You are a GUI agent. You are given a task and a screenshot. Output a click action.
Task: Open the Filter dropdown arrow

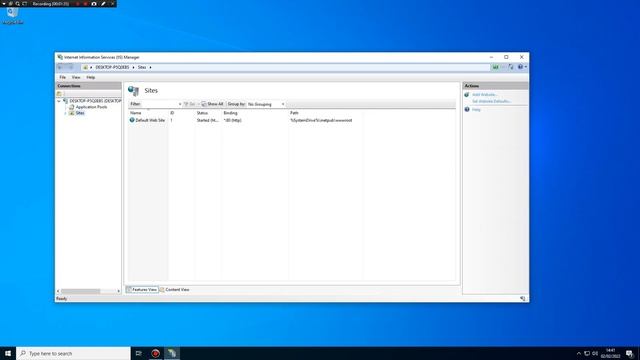180,104
